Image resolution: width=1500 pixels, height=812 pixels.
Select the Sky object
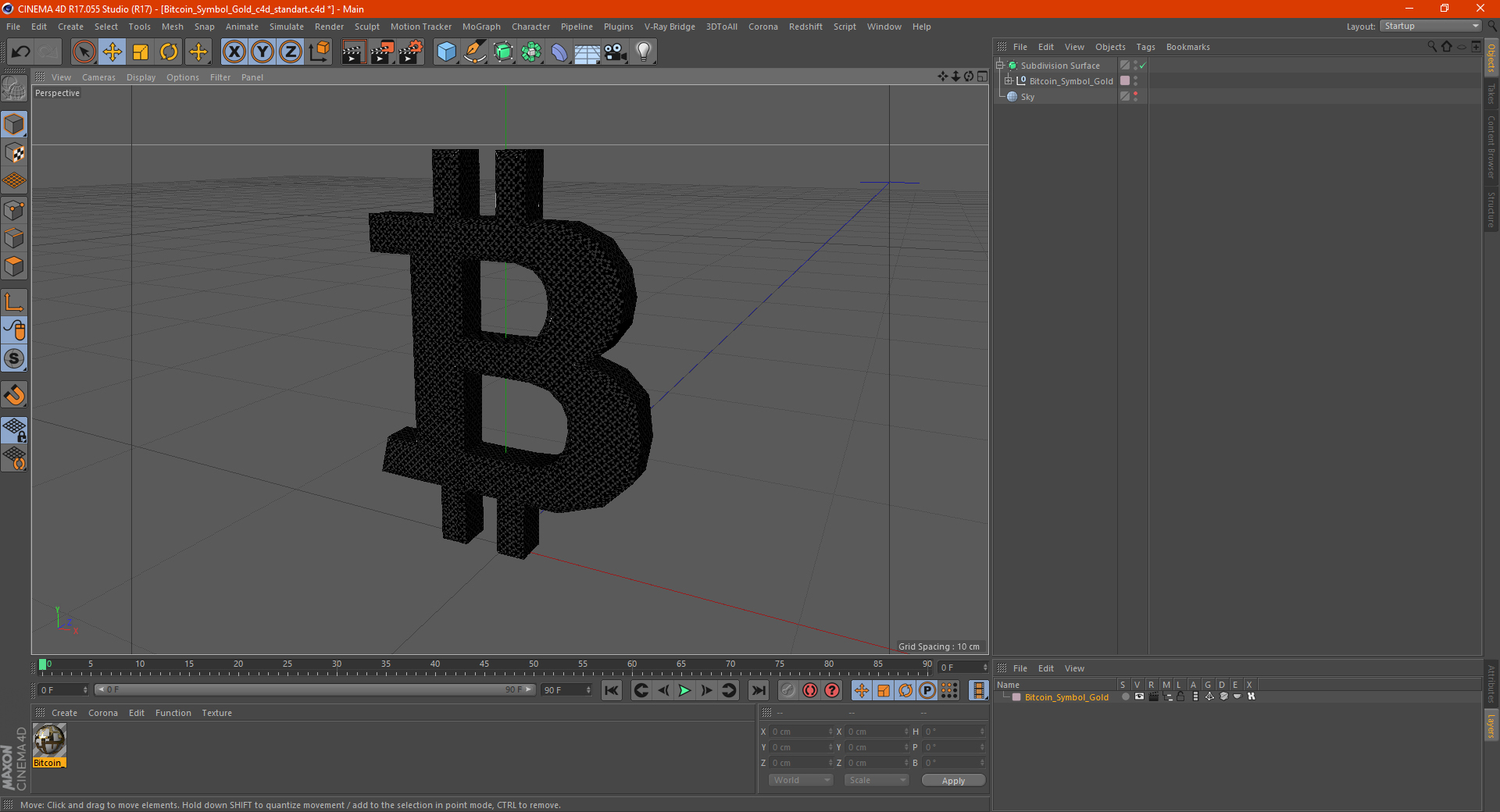click(x=1027, y=97)
